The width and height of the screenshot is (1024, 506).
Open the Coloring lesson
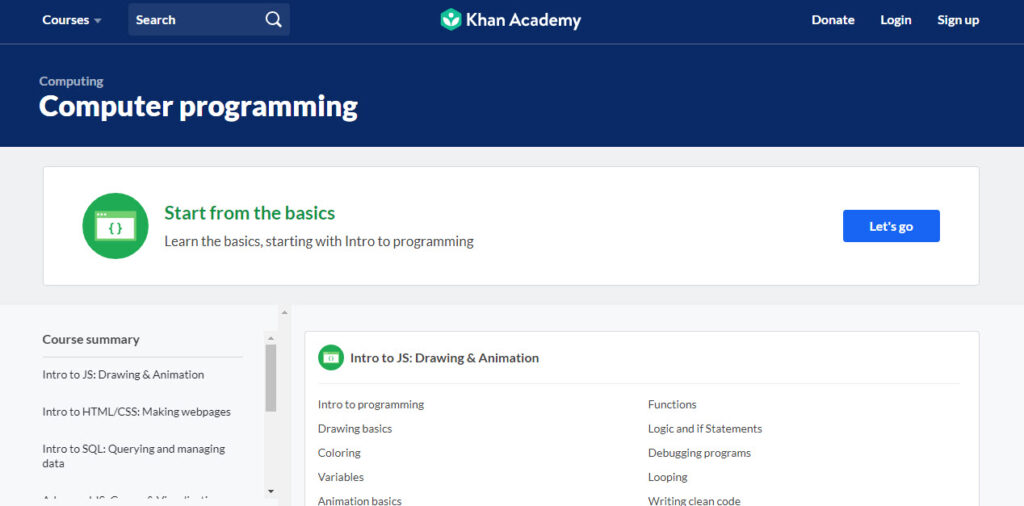[339, 452]
